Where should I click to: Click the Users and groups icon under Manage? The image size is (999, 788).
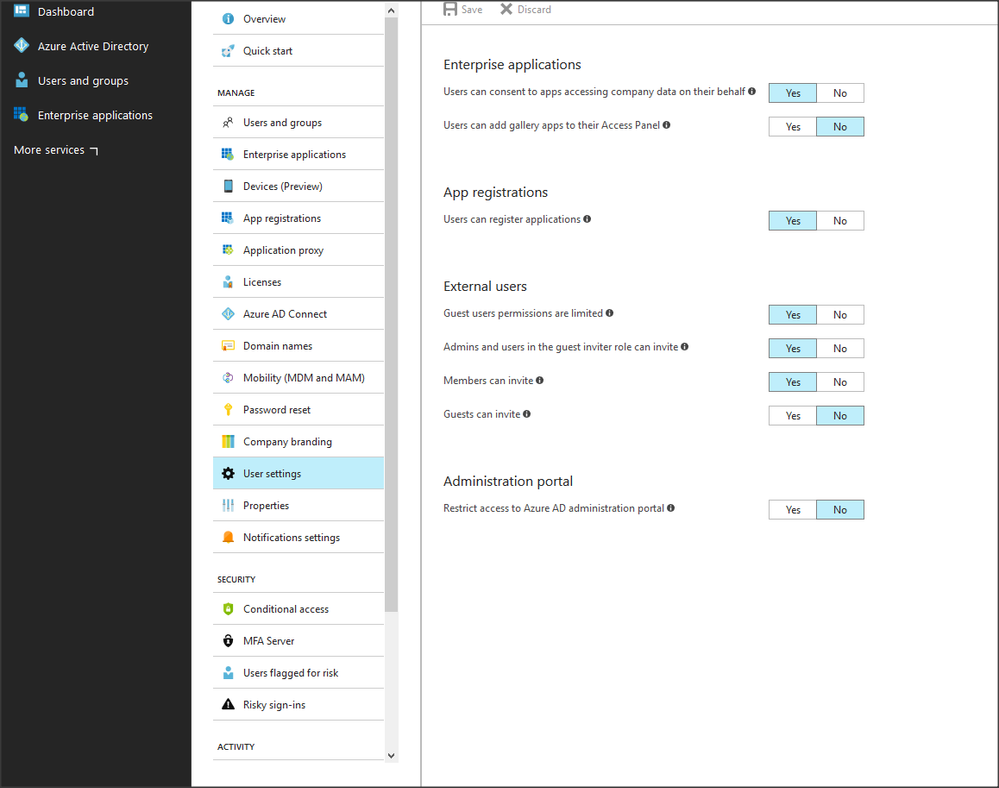[x=227, y=122]
